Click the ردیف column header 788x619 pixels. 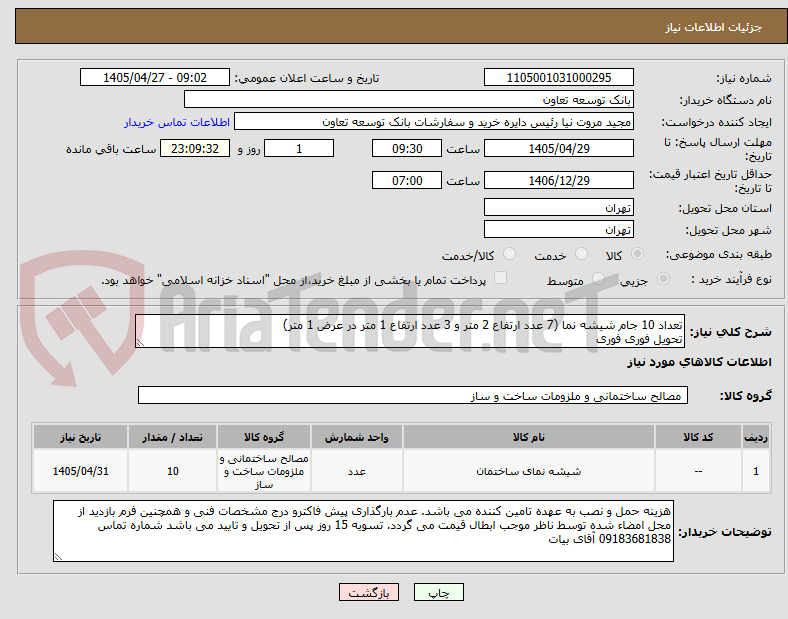[755, 437]
